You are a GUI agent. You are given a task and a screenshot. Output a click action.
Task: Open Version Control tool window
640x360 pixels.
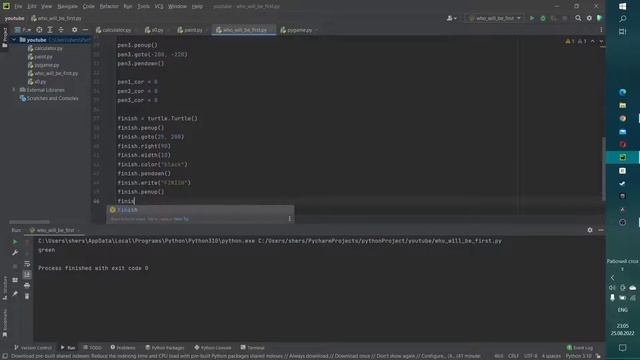point(33,348)
